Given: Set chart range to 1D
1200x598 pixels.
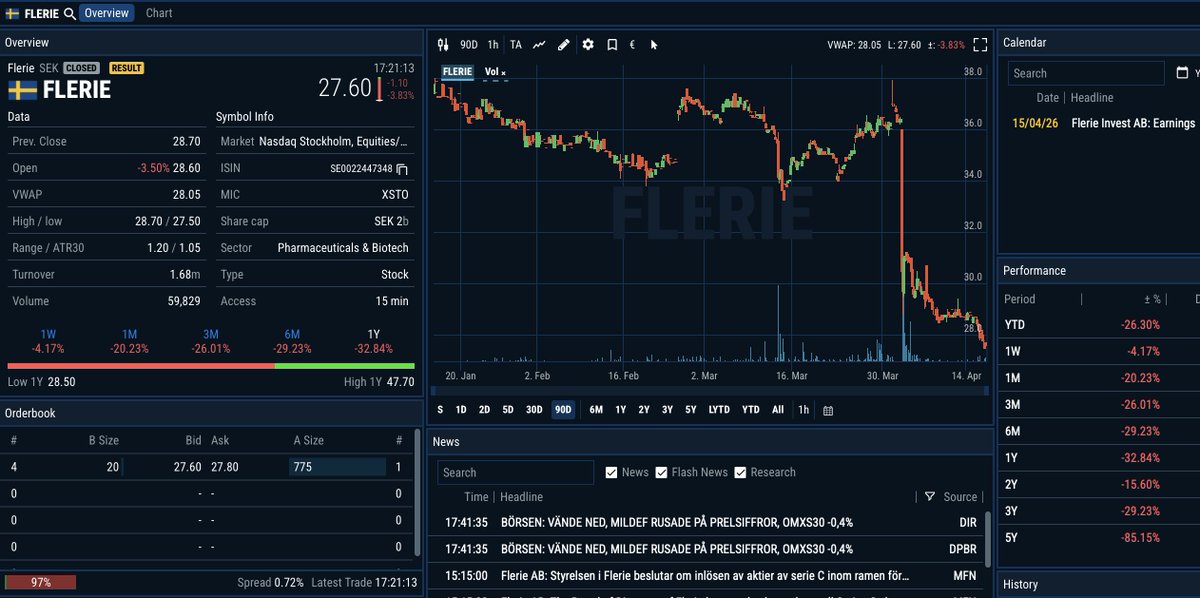Looking at the screenshot, I should [461, 409].
